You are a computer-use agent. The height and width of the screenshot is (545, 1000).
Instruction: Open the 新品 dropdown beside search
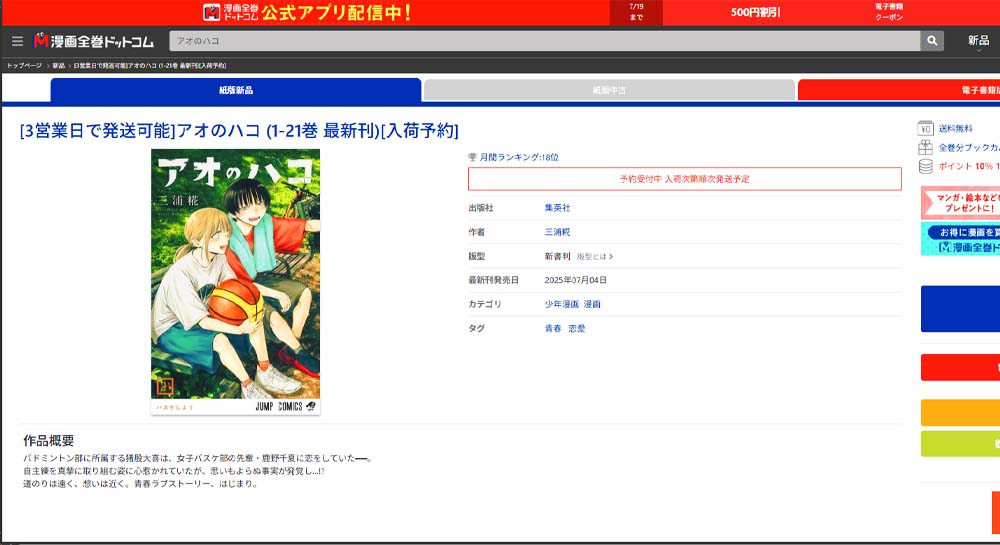point(978,41)
